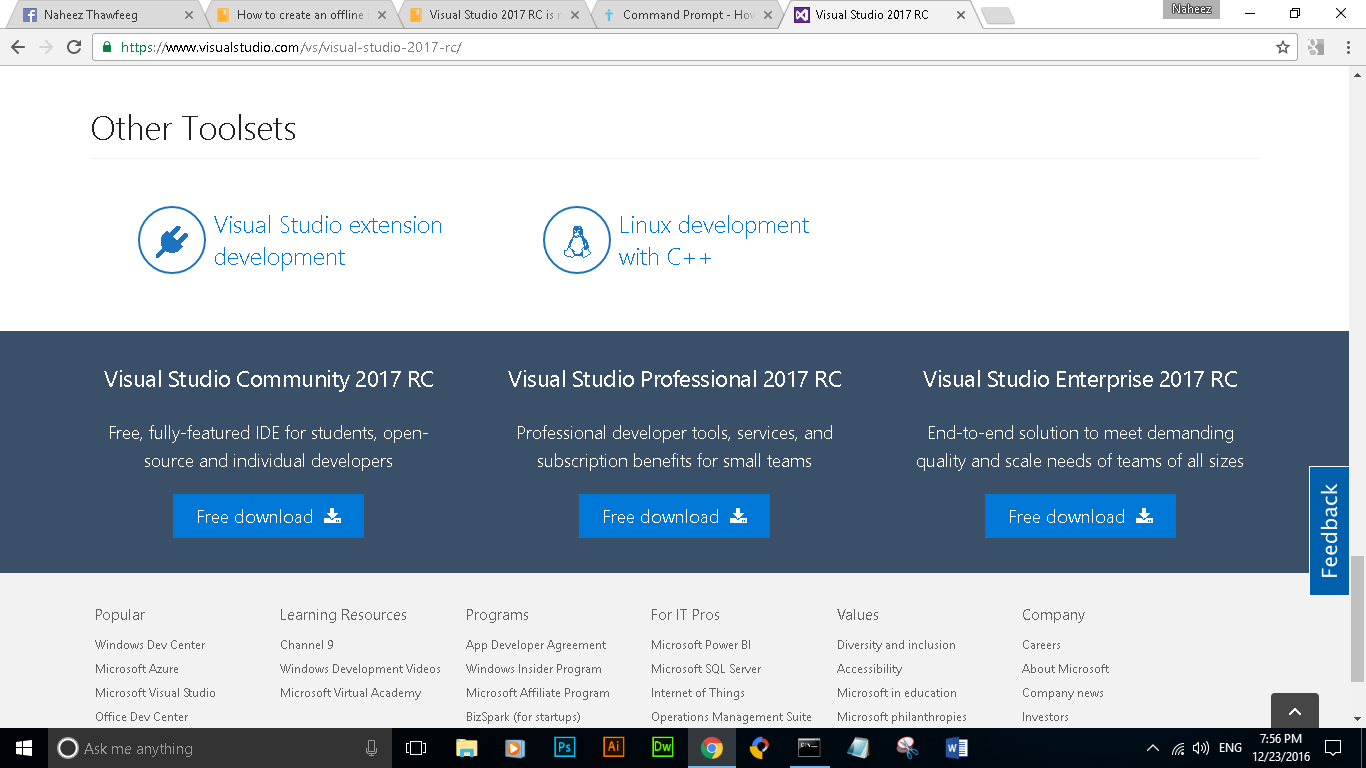Switch to the Command Prompt - How tab
The width and height of the screenshot is (1366, 768).
pos(688,15)
